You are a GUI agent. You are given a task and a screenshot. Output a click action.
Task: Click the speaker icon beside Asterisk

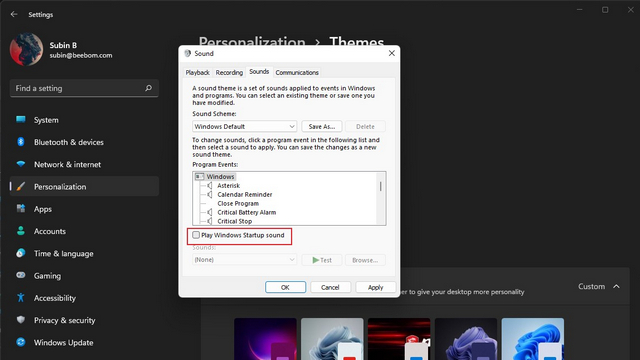[x=209, y=185]
